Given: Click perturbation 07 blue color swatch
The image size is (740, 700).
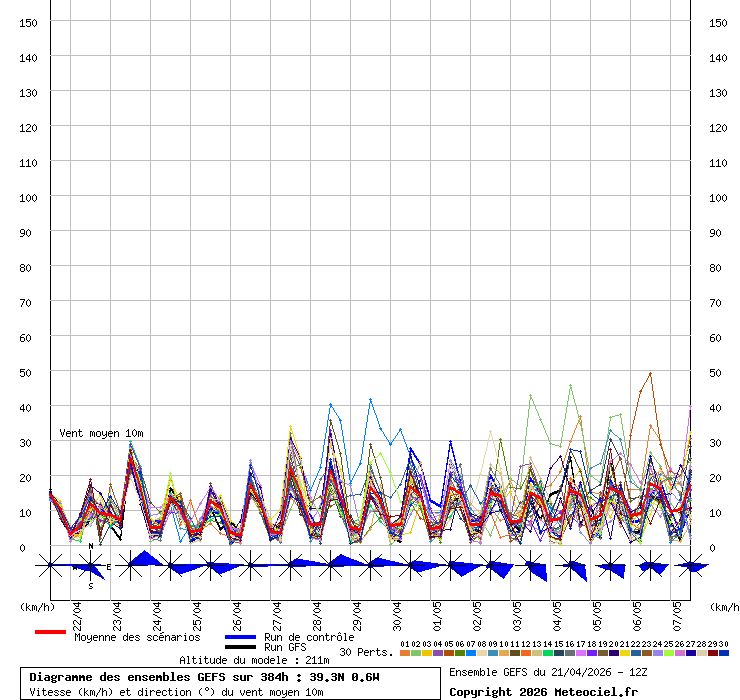Looking at the screenshot, I should 471,653.
